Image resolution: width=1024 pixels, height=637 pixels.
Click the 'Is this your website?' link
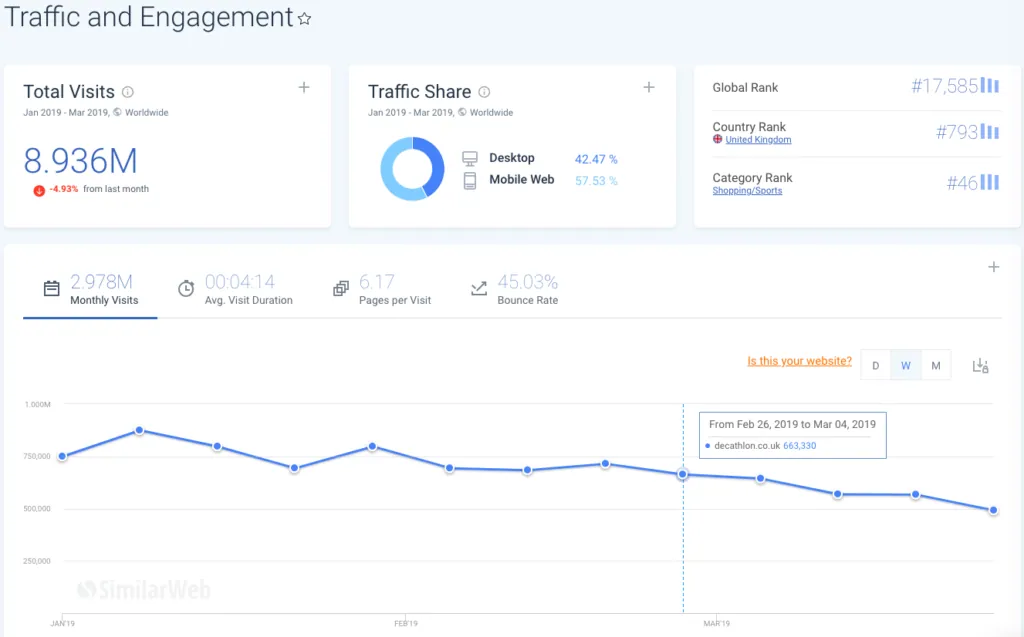point(799,361)
